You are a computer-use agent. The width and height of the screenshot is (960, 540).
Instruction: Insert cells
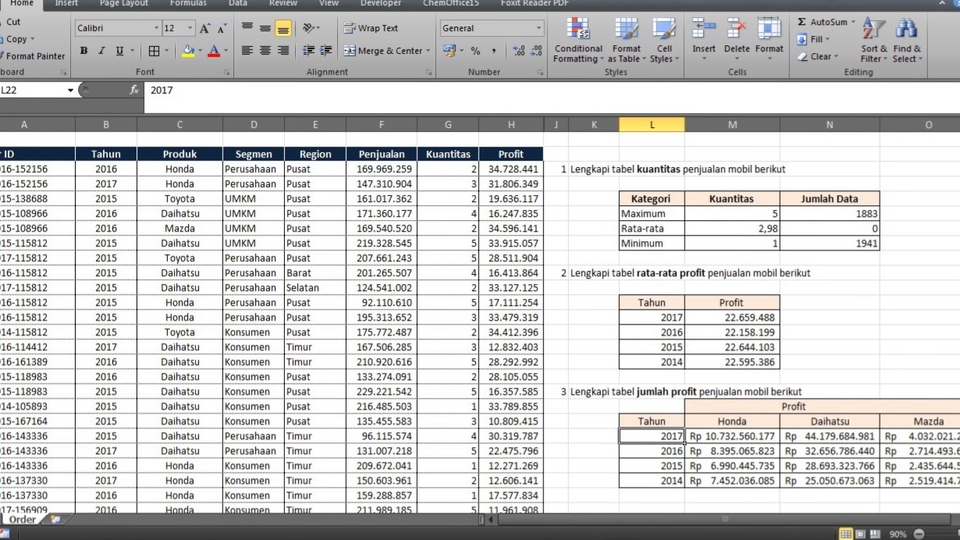(x=703, y=39)
